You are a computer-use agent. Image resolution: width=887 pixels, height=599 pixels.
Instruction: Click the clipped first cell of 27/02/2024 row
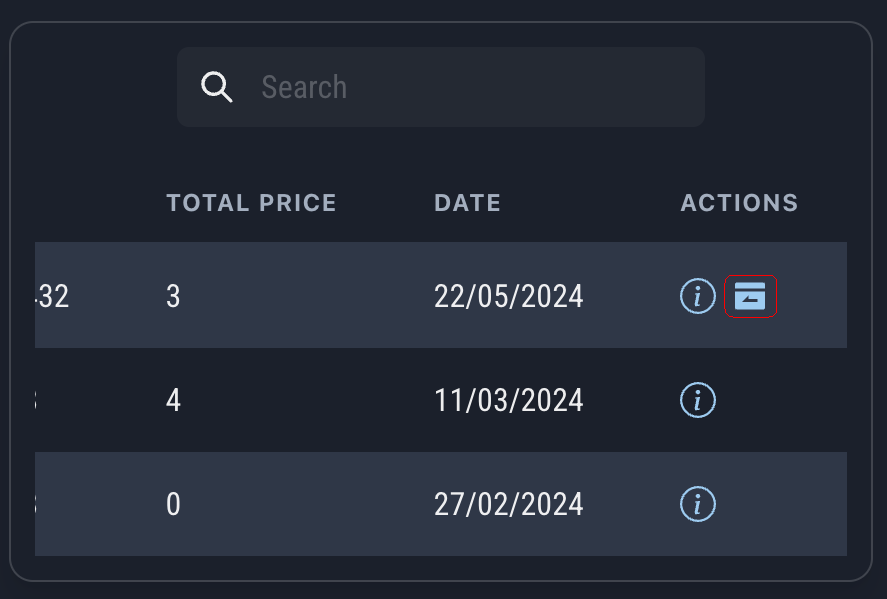(x=38, y=504)
